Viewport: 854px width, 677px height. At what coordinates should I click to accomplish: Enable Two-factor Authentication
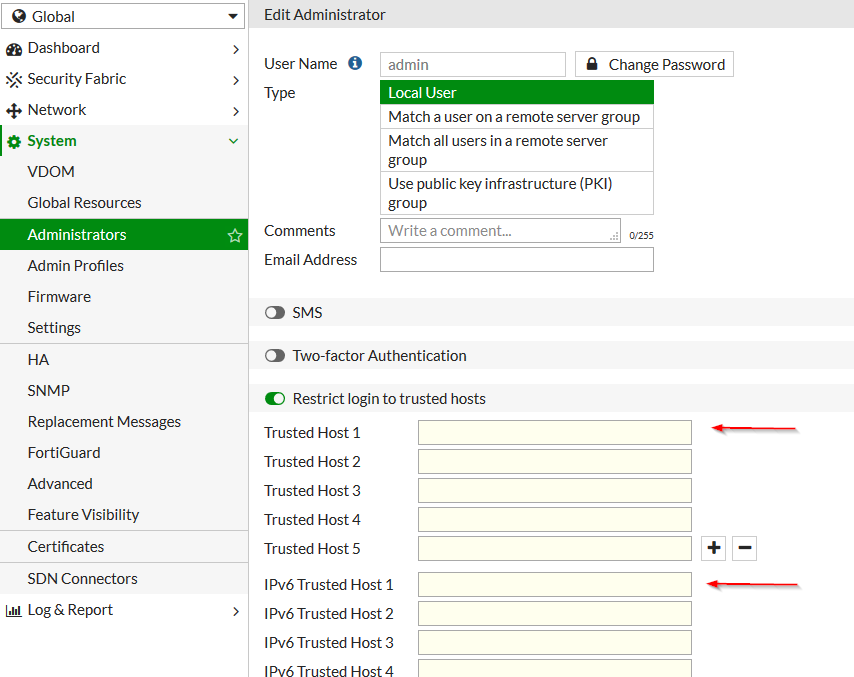coord(274,355)
